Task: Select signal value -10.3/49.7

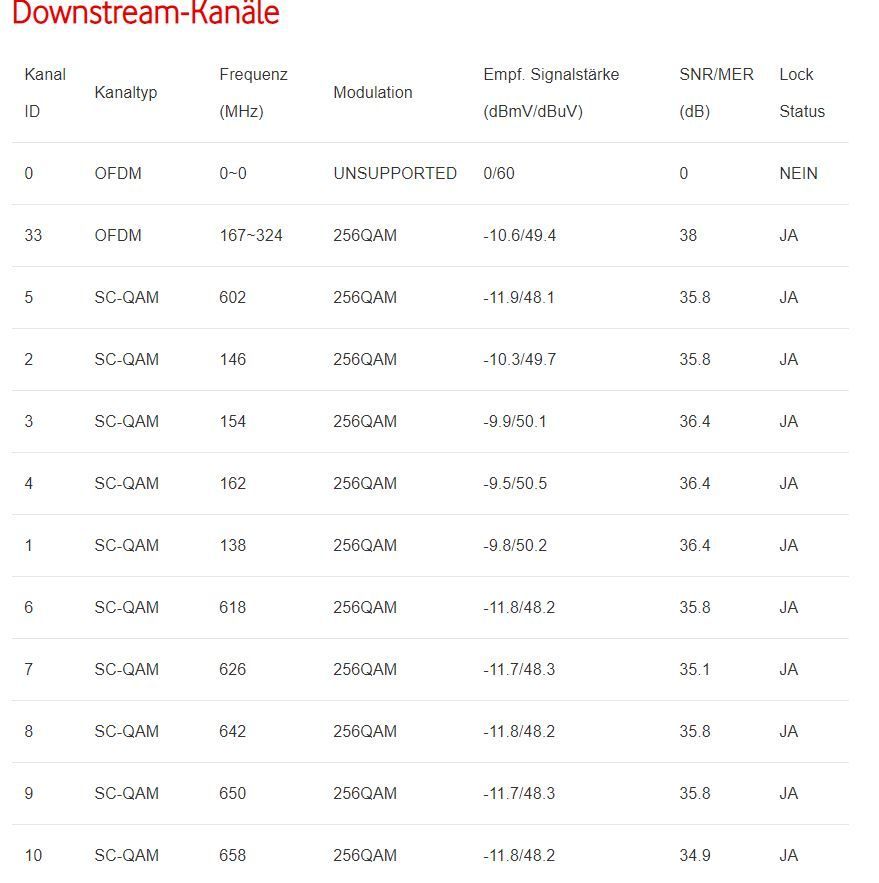Action: (x=519, y=359)
